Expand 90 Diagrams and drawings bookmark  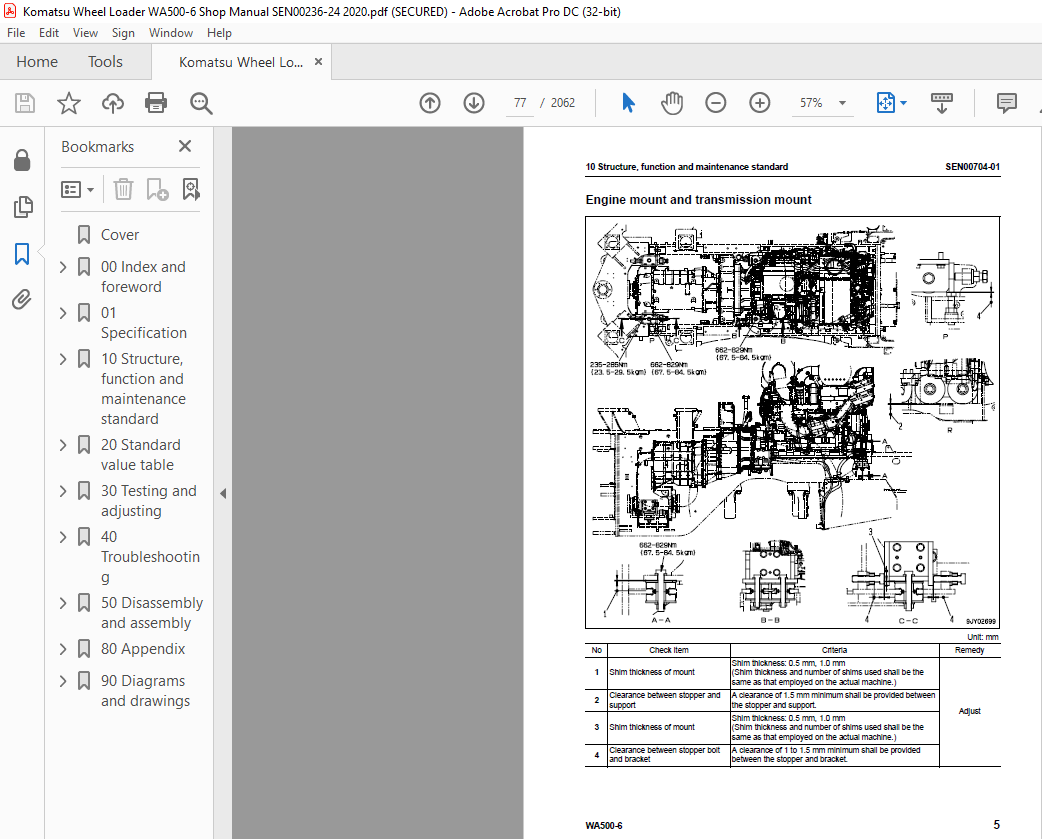[63, 681]
